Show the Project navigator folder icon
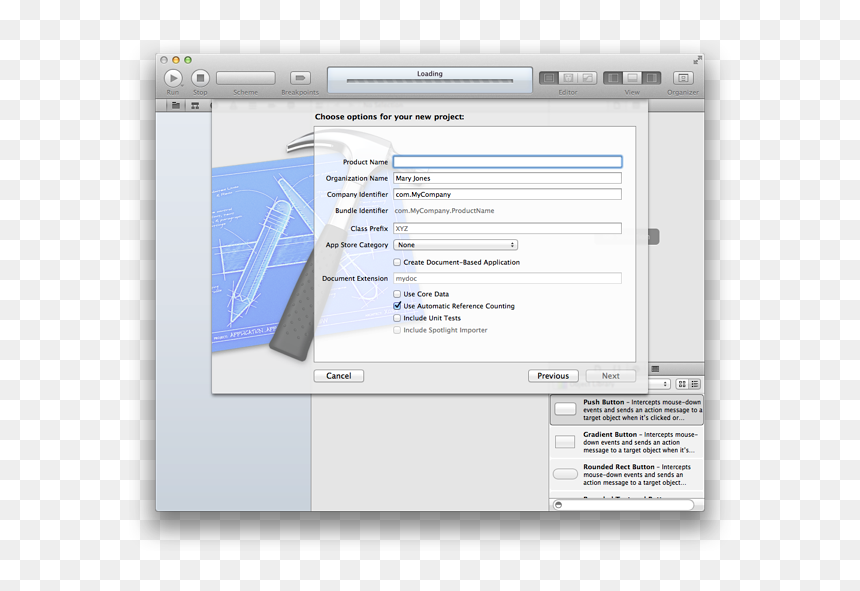The width and height of the screenshot is (860, 591). pyautogui.click(x=176, y=105)
